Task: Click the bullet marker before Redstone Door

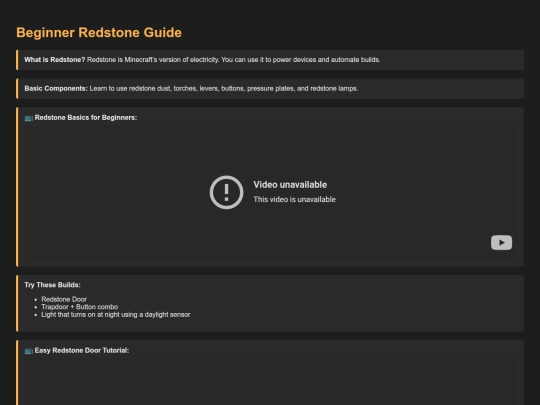Action: pyautogui.click(x=36, y=300)
